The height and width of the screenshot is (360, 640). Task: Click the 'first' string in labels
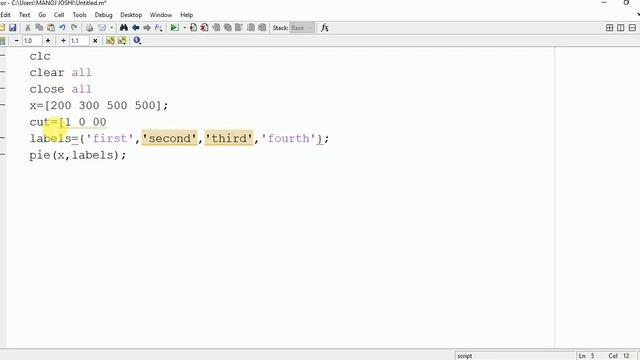[110, 138]
